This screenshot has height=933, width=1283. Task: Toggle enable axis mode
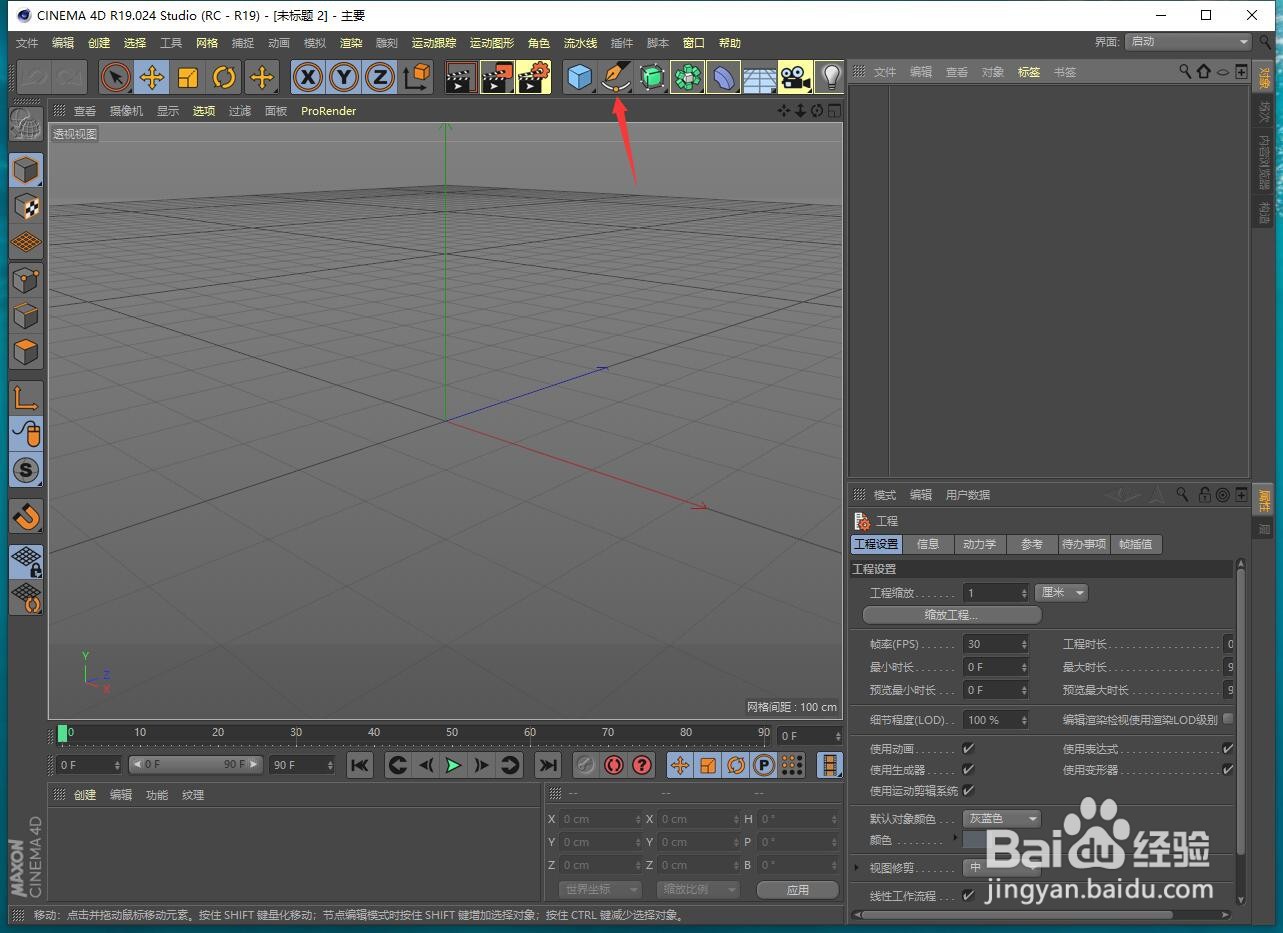pos(26,397)
